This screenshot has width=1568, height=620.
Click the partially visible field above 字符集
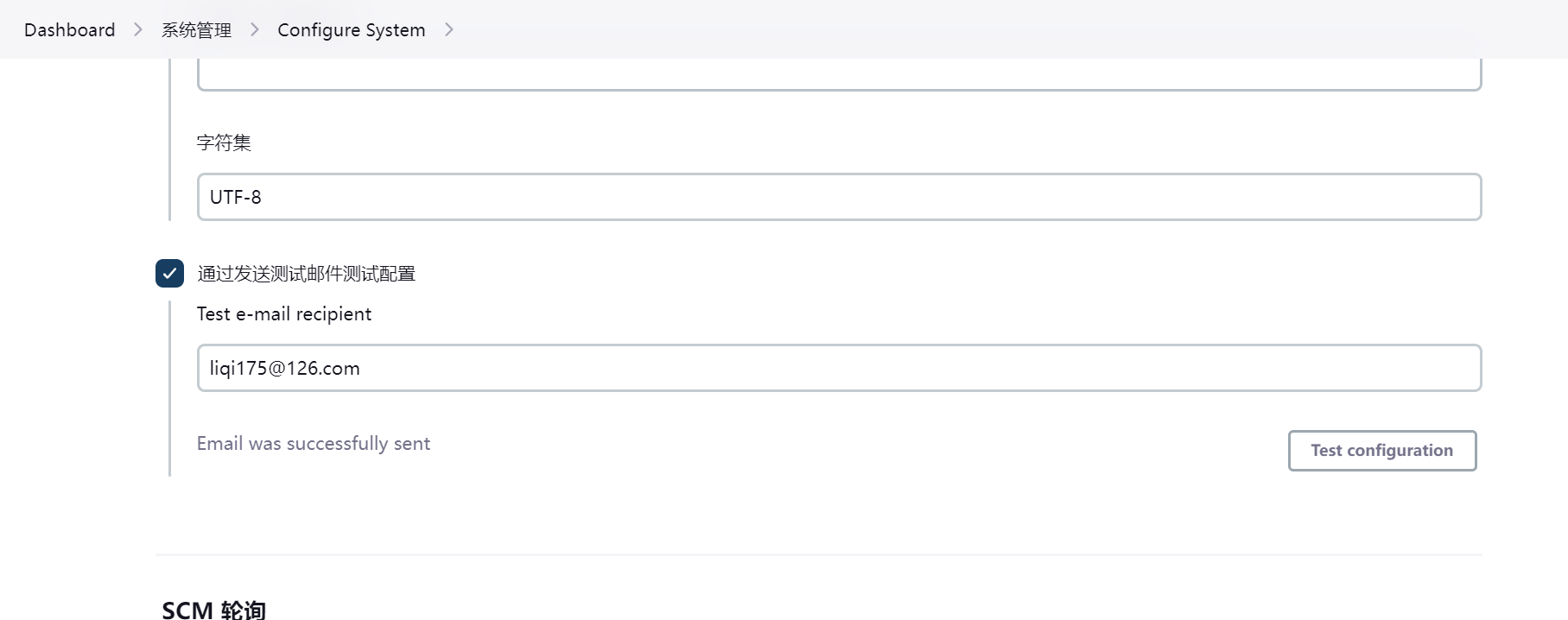838,75
